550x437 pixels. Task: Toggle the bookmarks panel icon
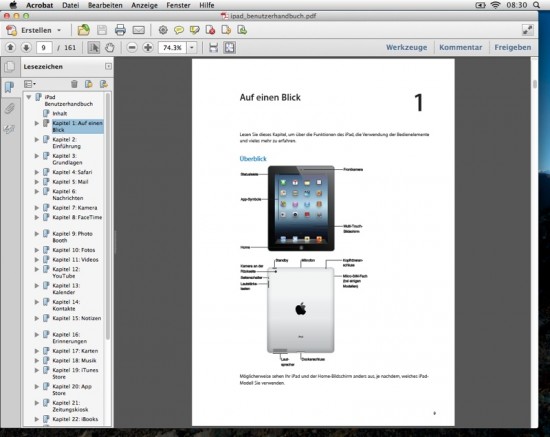(9, 87)
